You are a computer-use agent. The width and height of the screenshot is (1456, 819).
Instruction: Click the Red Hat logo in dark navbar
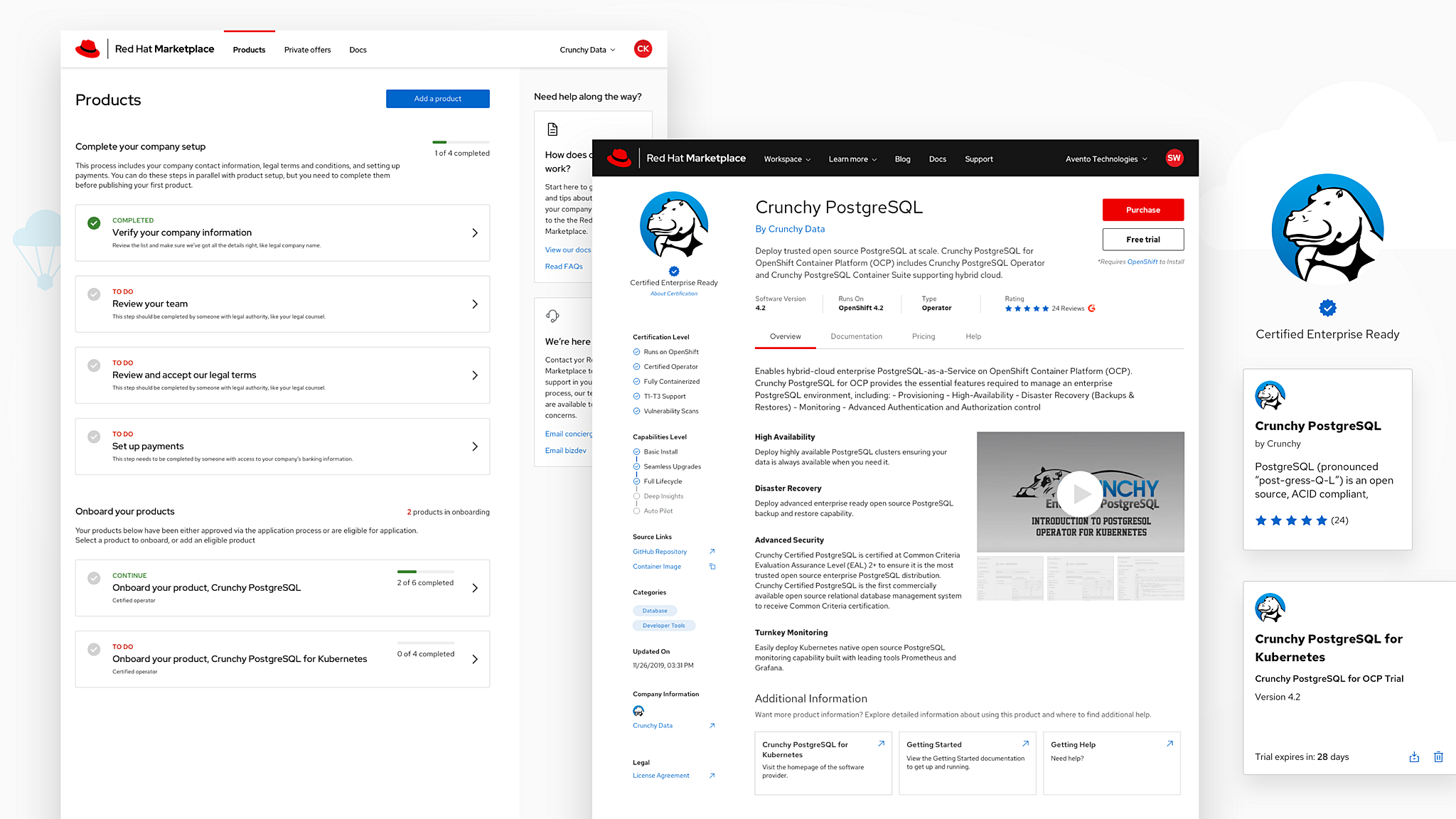click(x=619, y=158)
